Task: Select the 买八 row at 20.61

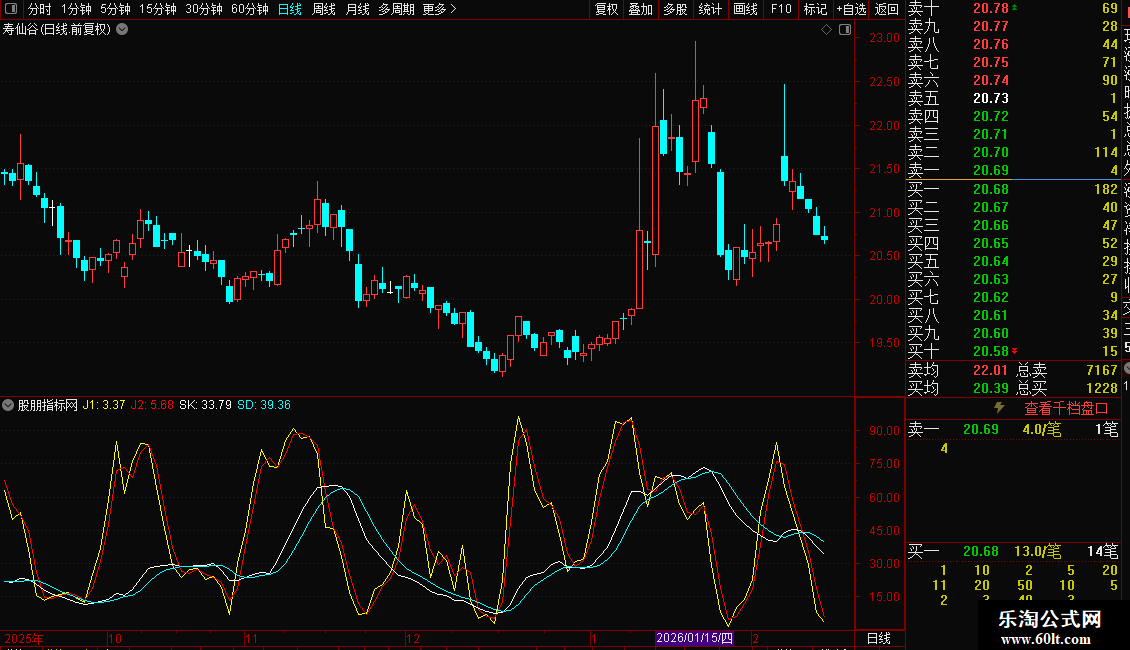Action: (1013, 316)
